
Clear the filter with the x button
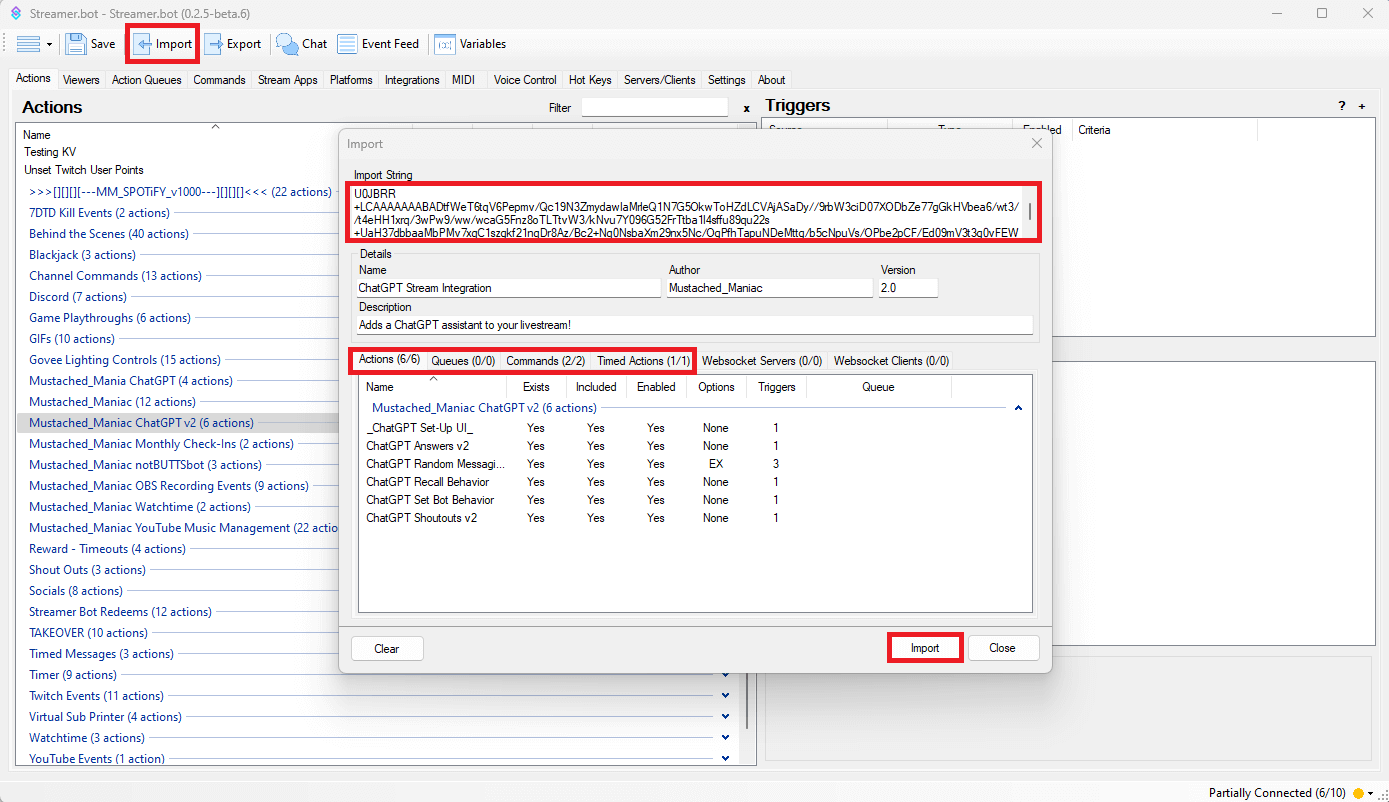coord(746,108)
